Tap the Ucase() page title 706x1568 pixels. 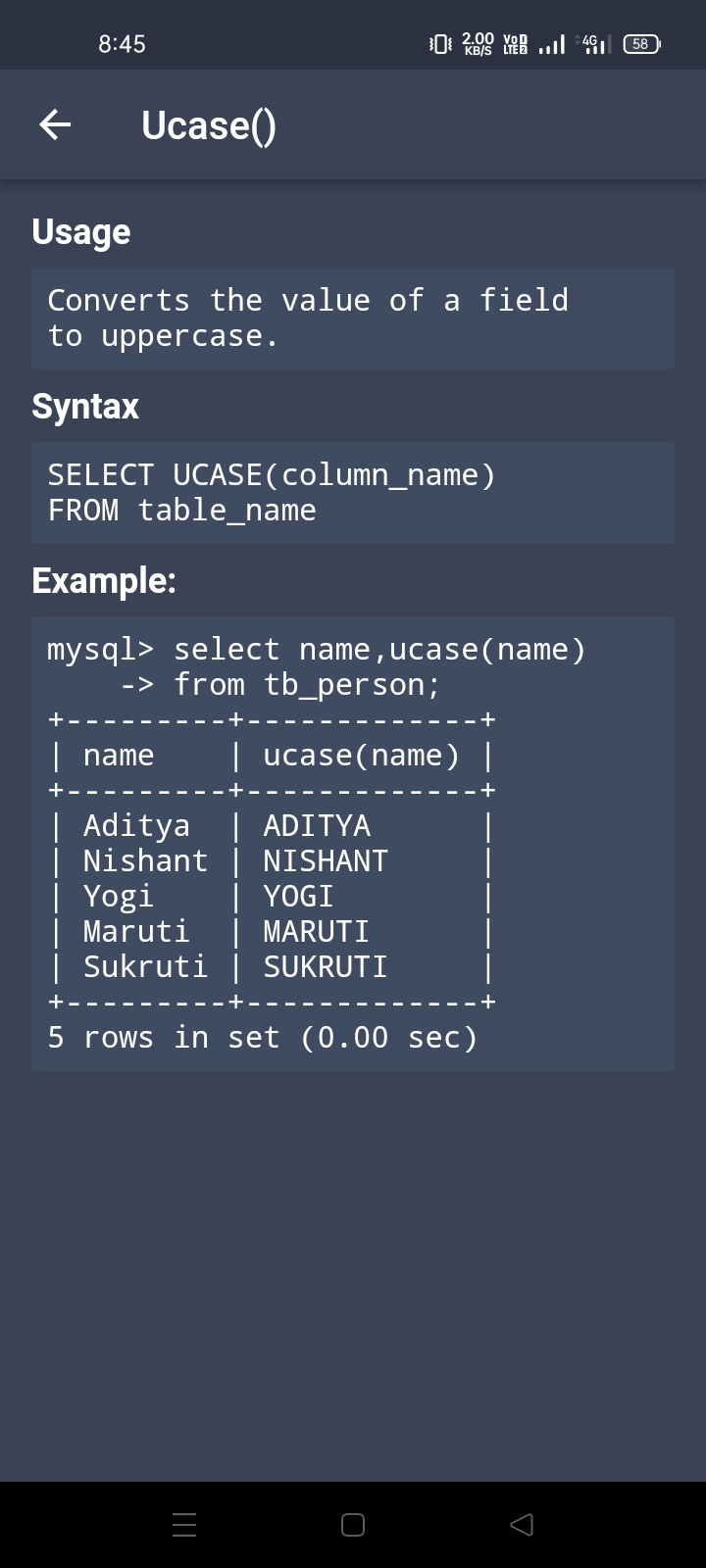coord(209,125)
